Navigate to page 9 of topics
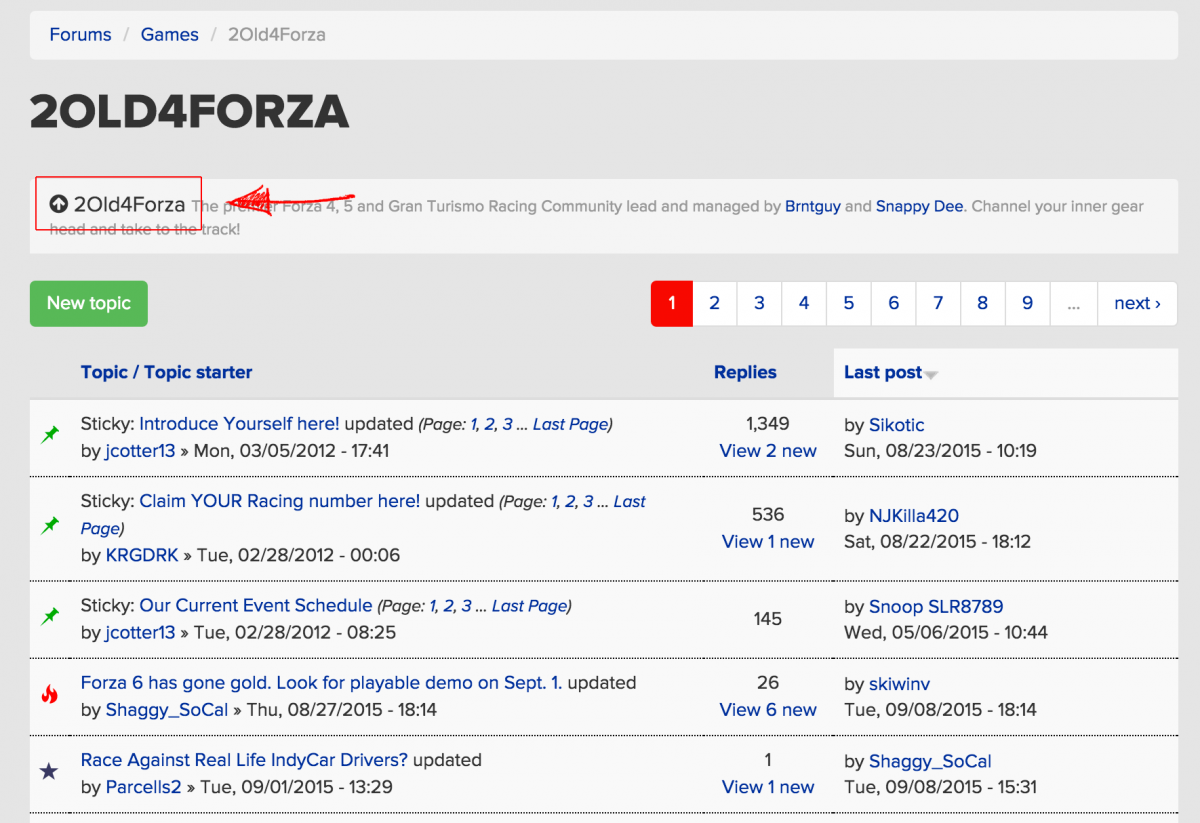Image resolution: width=1200 pixels, height=823 pixels. click(1027, 303)
